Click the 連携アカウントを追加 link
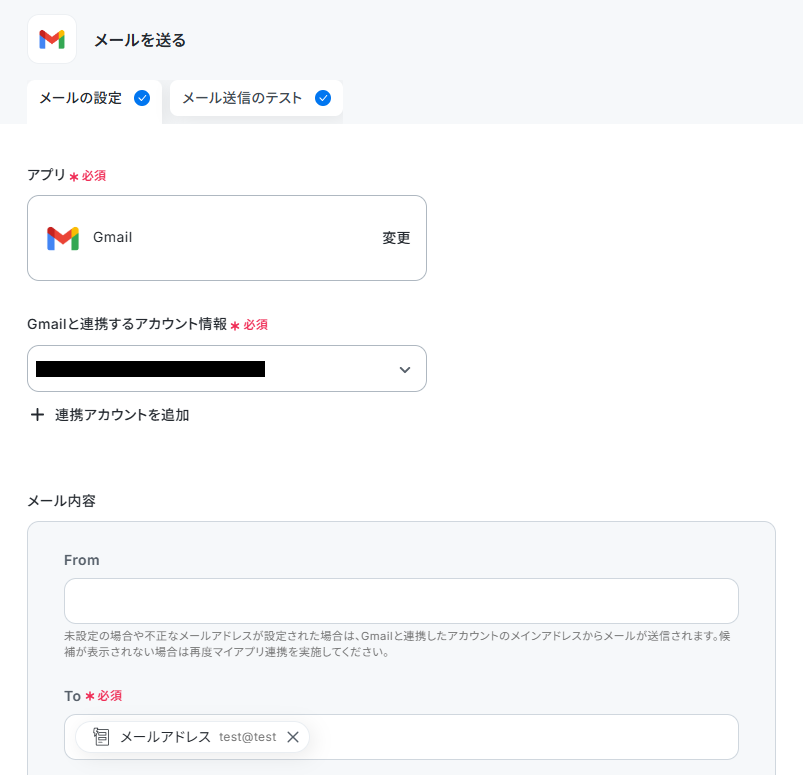This screenshot has height=775, width=803. click(122, 414)
